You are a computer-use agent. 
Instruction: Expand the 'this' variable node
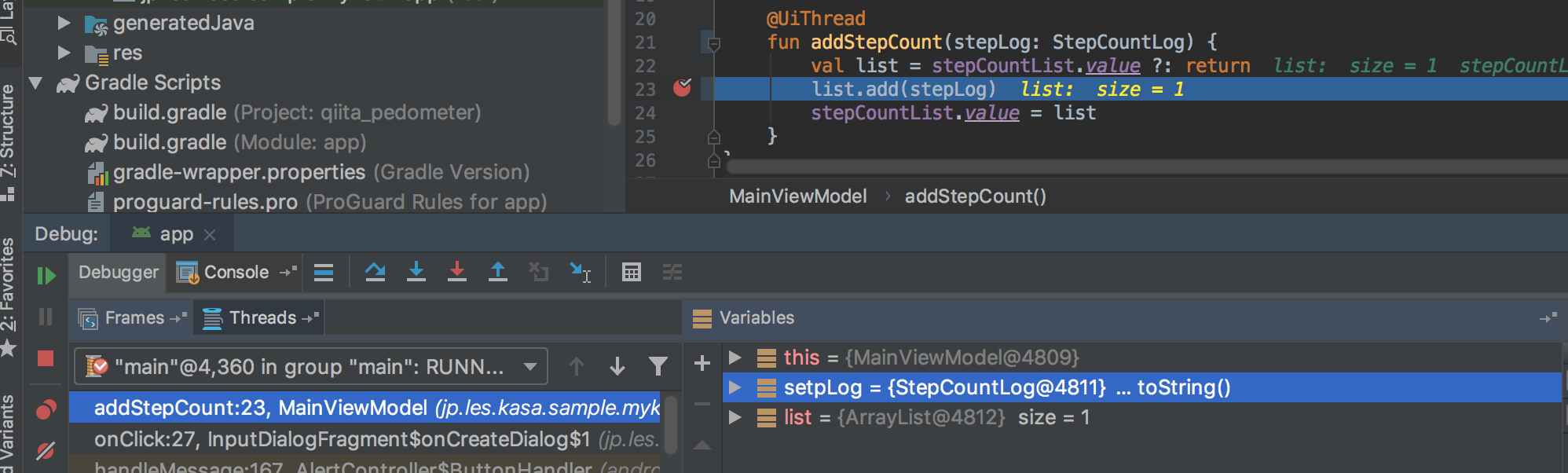tap(735, 357)
